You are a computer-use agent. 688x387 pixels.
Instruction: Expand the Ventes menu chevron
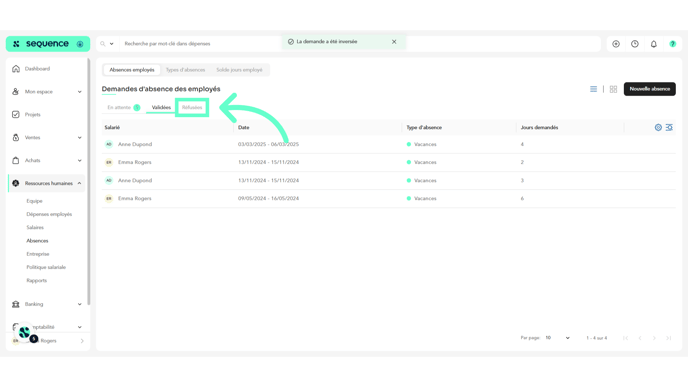79,137
